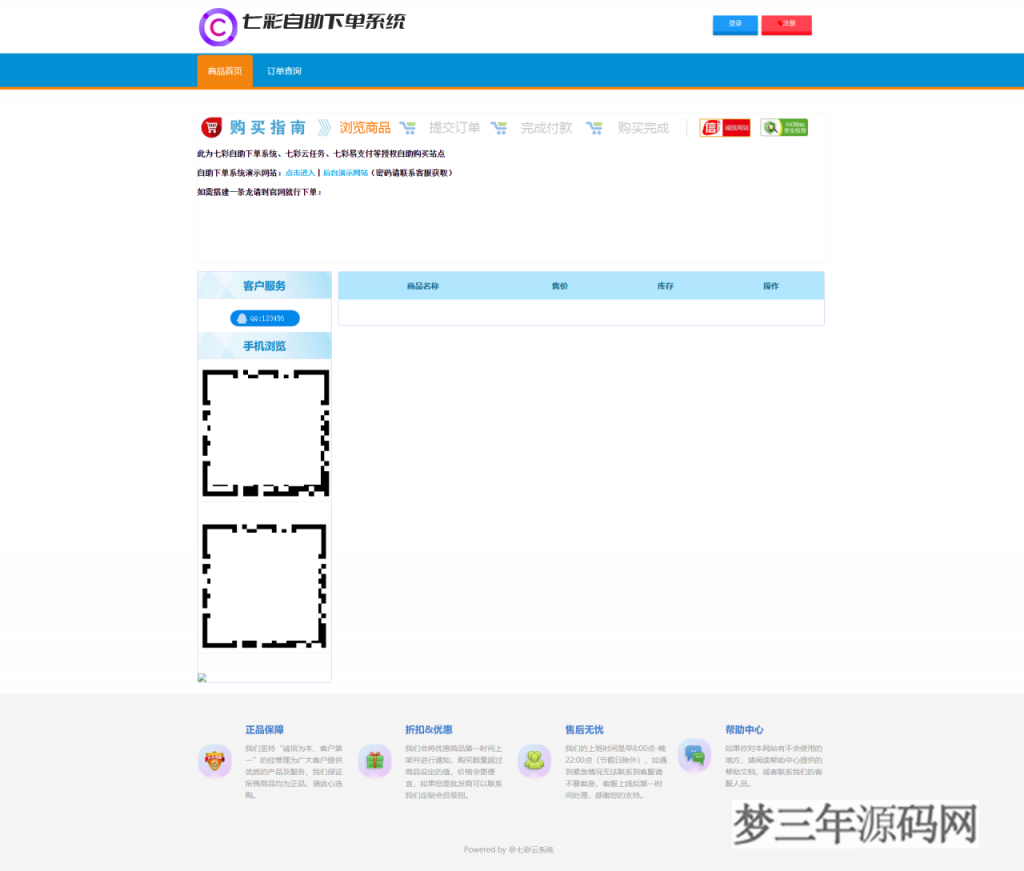Click the red 购买指南 shopping cart icon
The height and width of the screenshot is (871, 1024).
coord(211,127)
